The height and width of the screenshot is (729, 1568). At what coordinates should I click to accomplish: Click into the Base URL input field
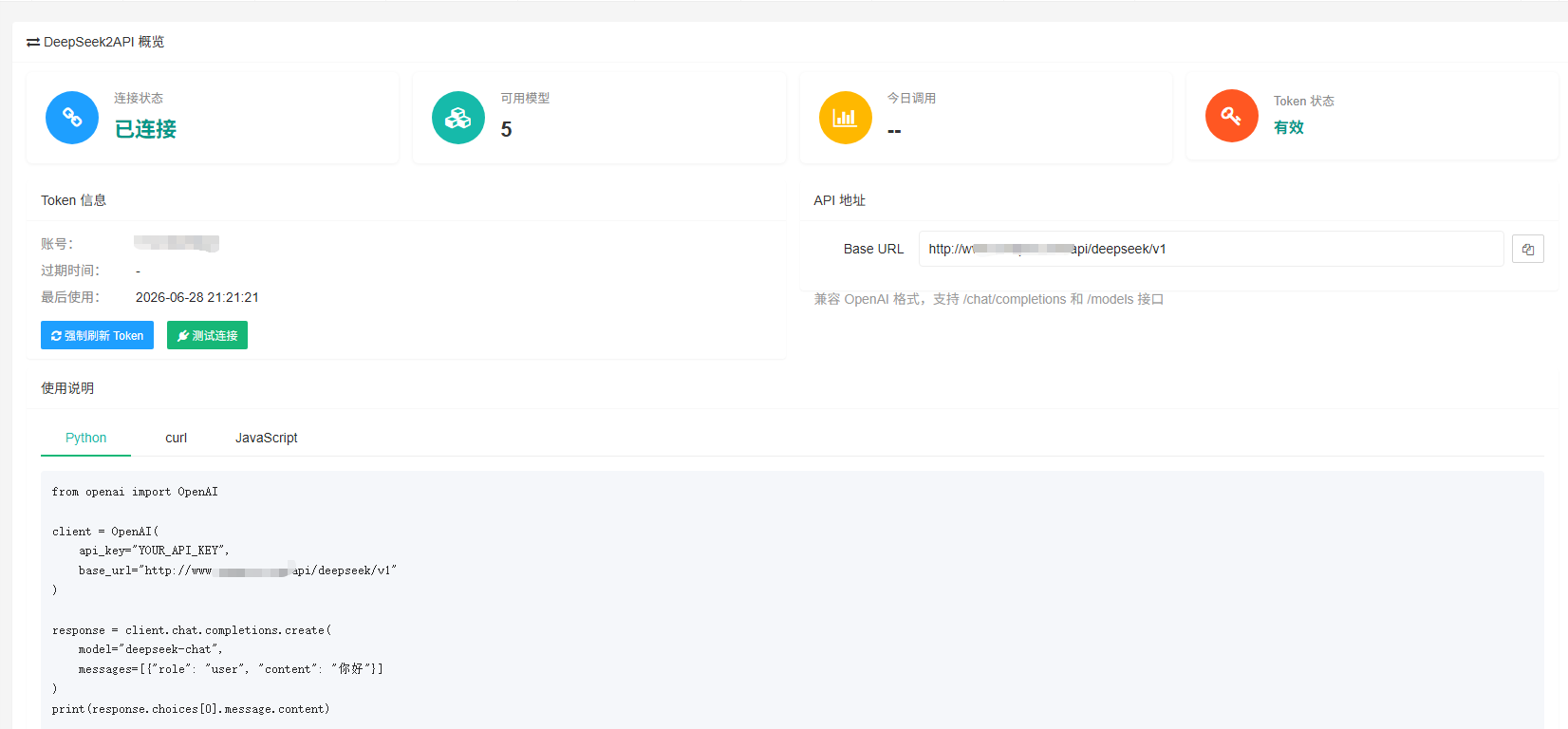[x=1211, y=249]
